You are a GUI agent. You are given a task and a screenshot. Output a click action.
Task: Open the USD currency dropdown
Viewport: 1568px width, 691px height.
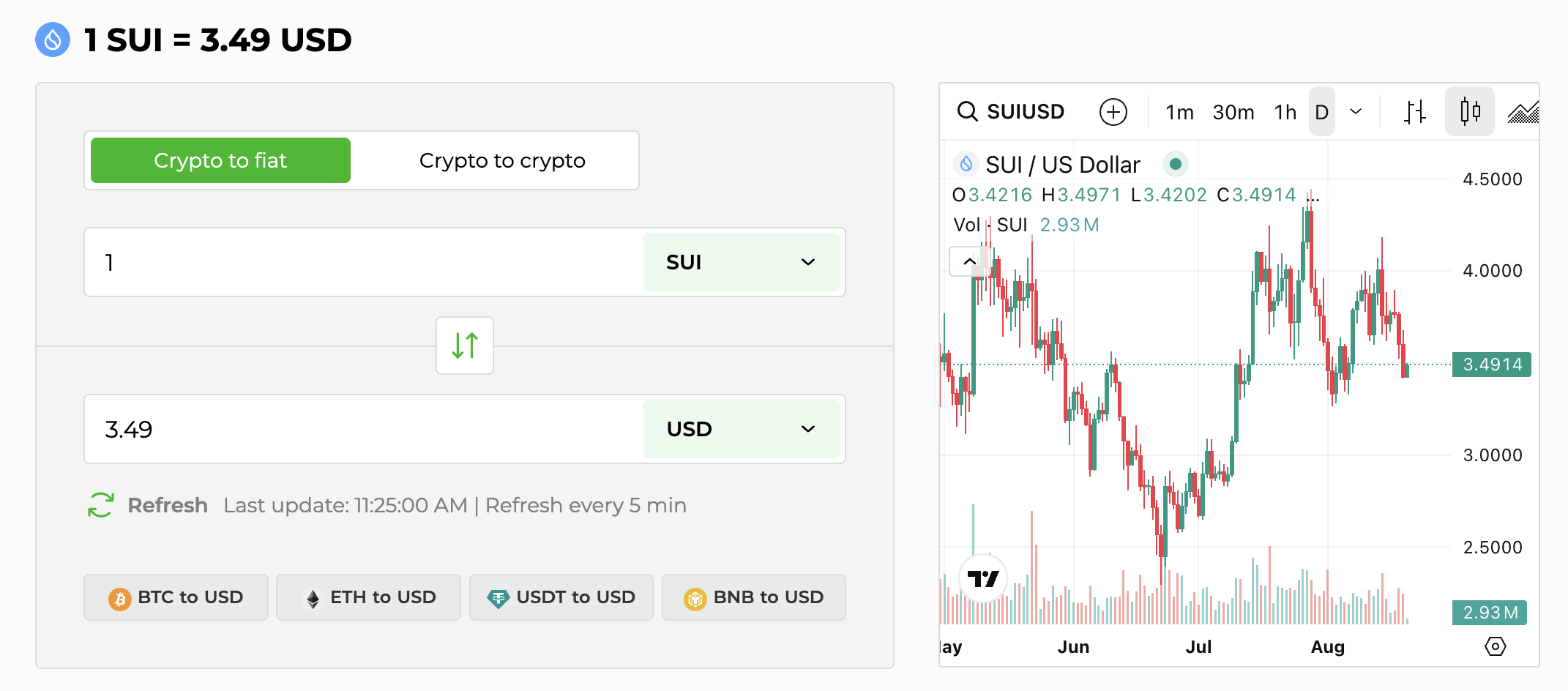[741, 429]
